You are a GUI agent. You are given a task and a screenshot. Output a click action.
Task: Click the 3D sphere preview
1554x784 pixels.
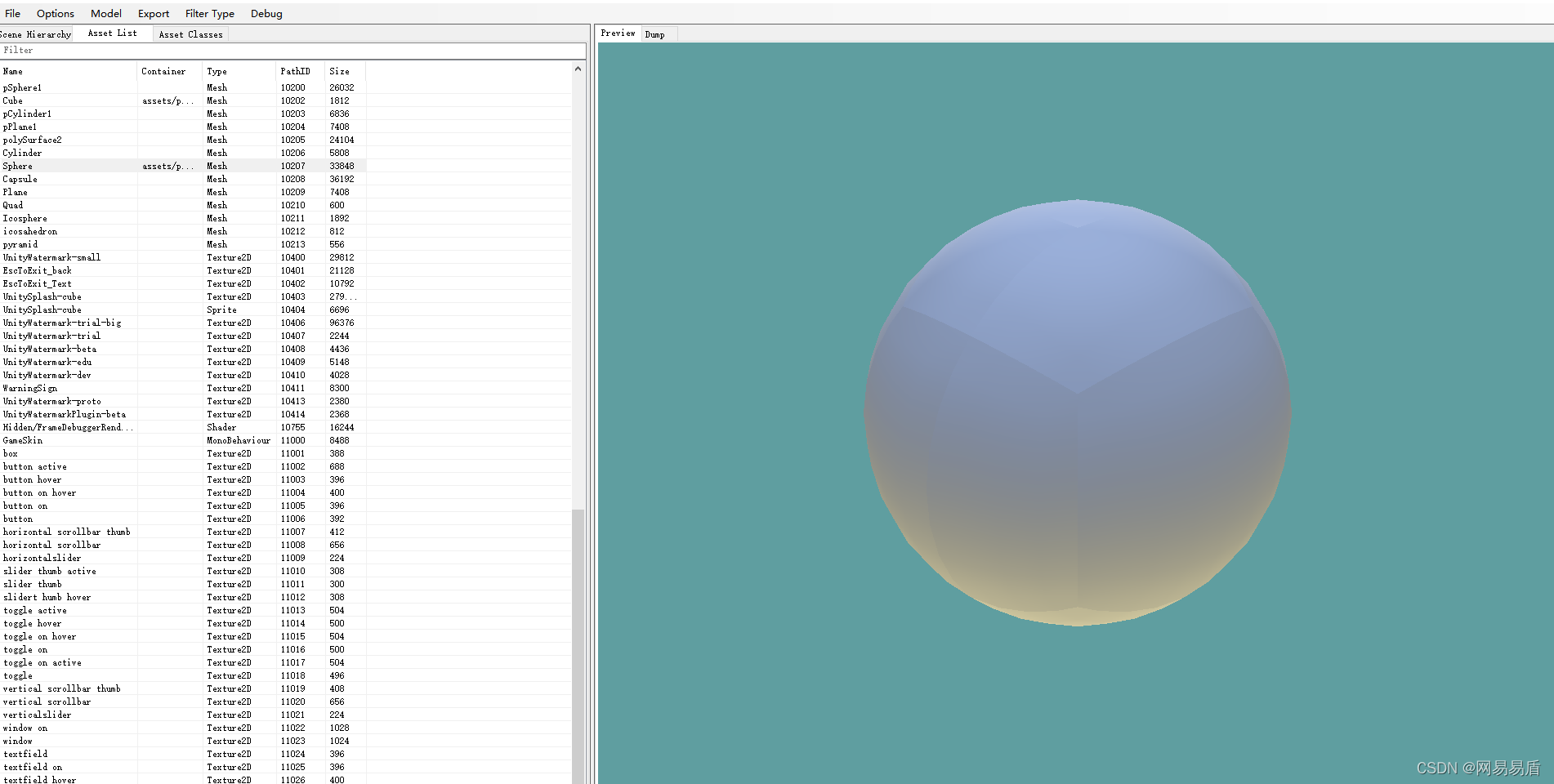point(1078,412)
